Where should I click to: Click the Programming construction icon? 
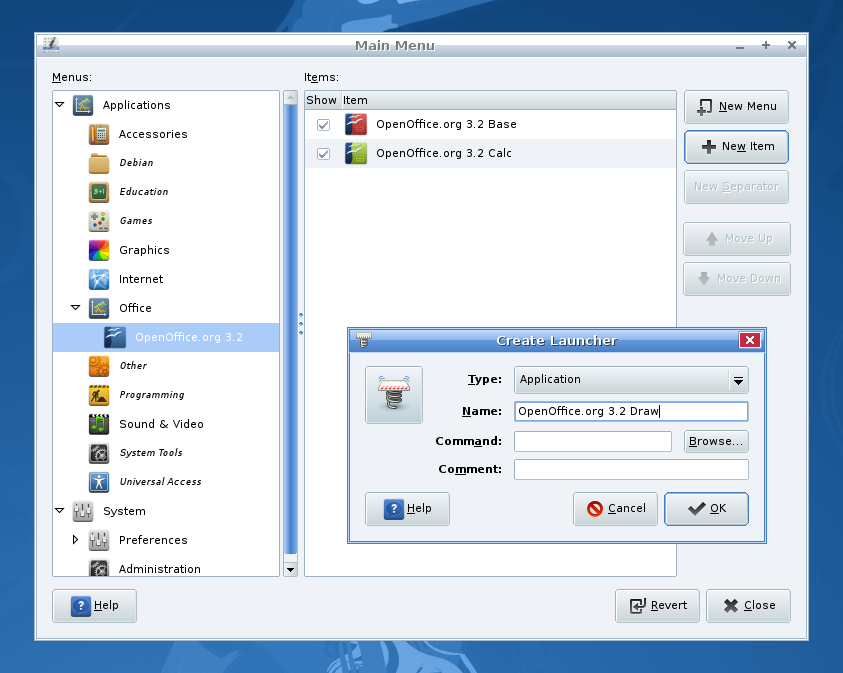pos(99,395)
